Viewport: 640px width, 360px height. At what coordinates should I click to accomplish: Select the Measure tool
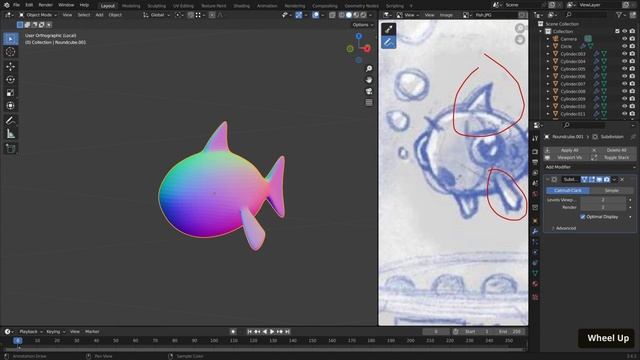pyautogui.click(x=11, y=133)
